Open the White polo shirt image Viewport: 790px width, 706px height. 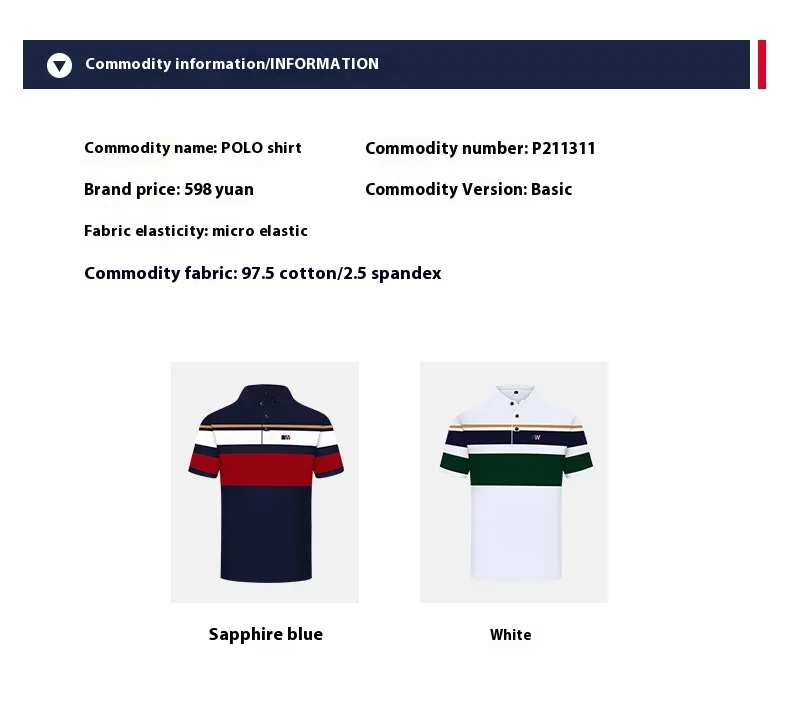pos(514,482)
